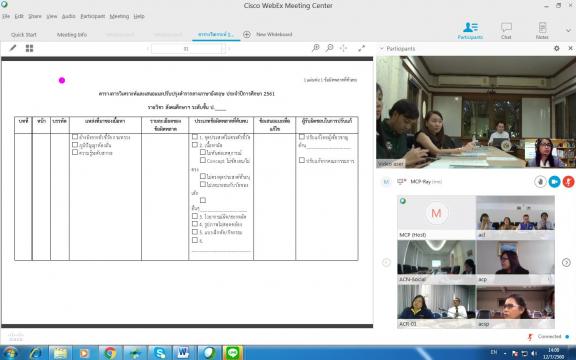Zoom out on the shared document

[x=330, y=48]
